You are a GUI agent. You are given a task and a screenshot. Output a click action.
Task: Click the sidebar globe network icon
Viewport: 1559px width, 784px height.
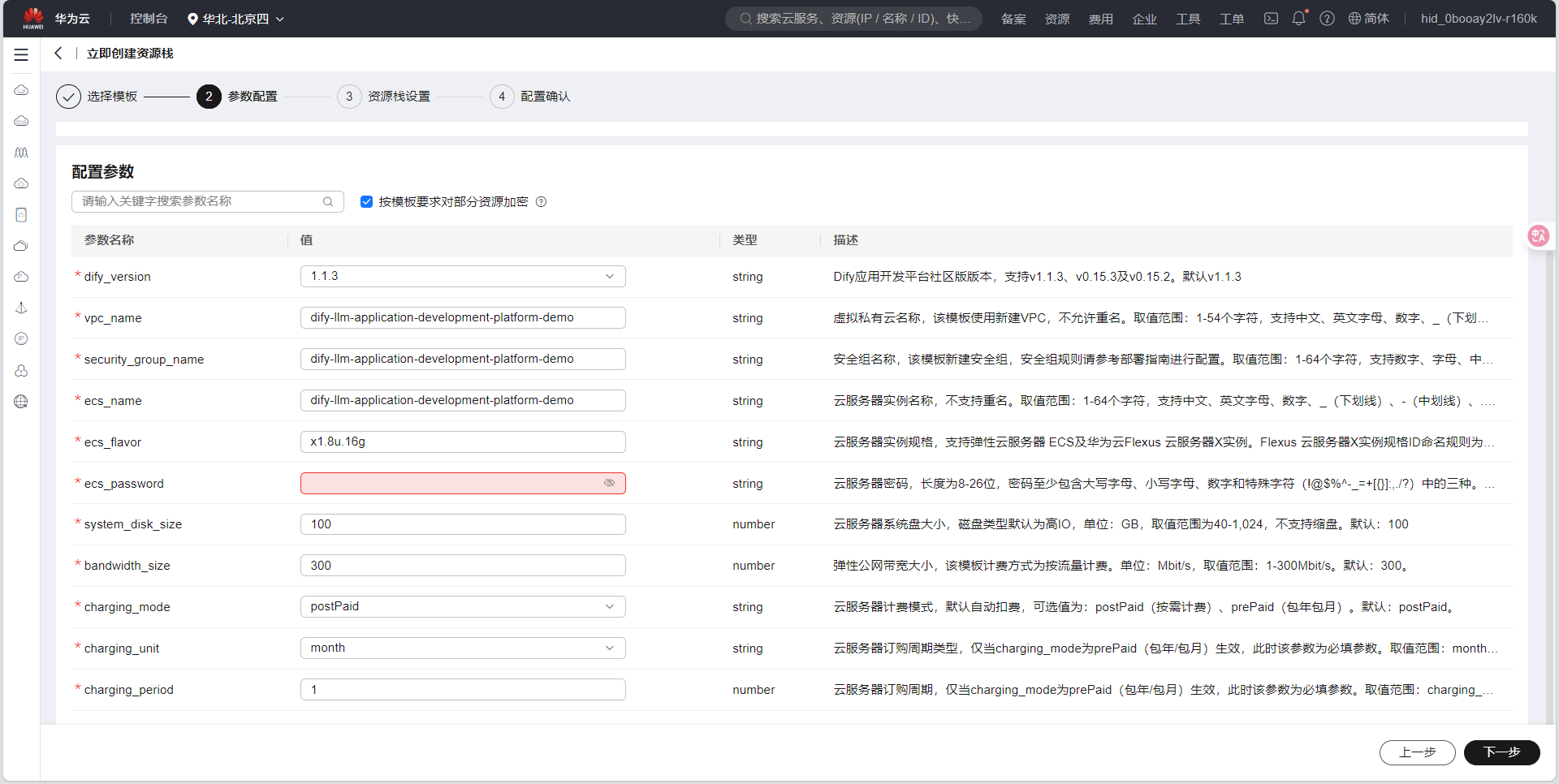click(x=21, y=402)
